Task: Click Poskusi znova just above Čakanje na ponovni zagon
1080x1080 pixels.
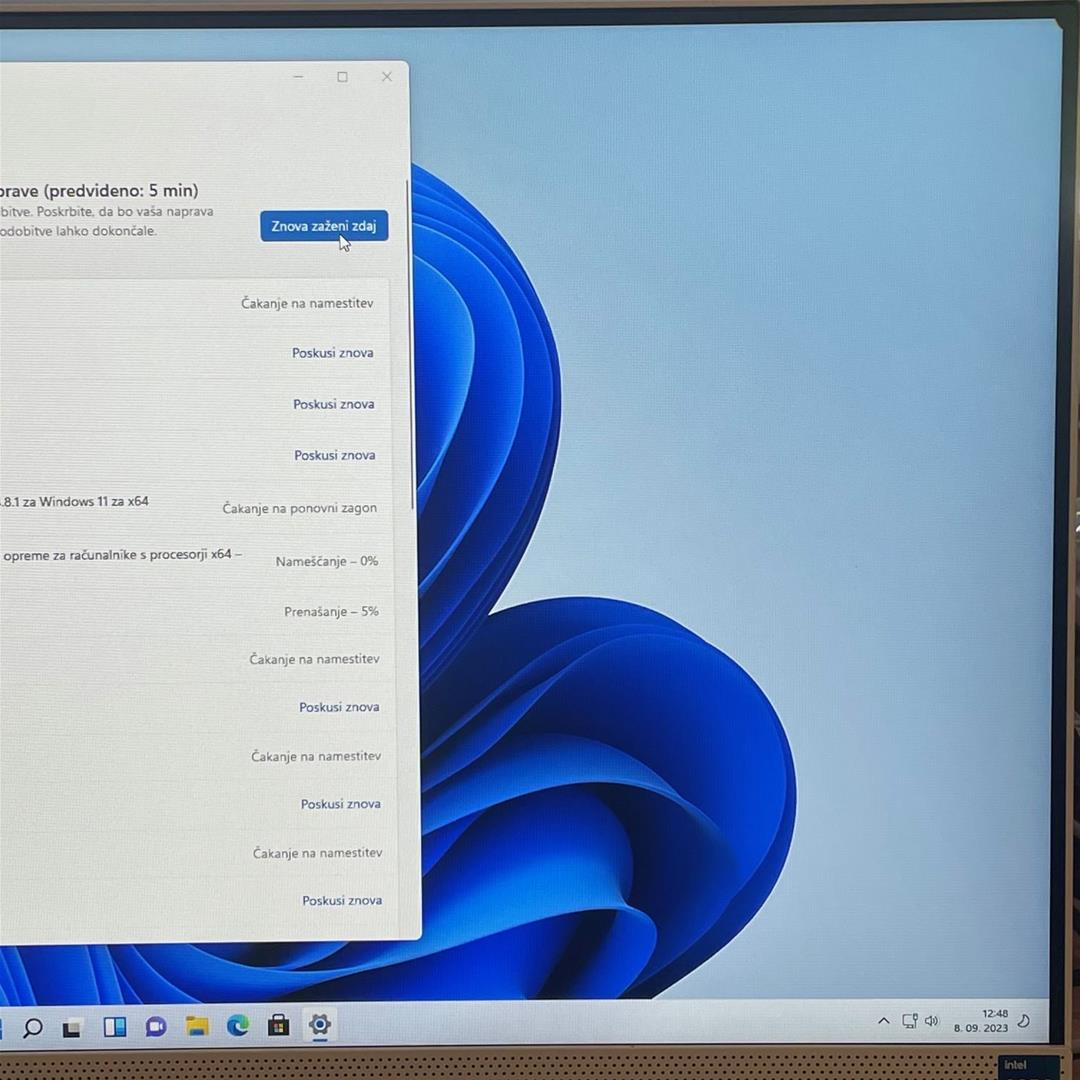Action: tap(335, 455)
